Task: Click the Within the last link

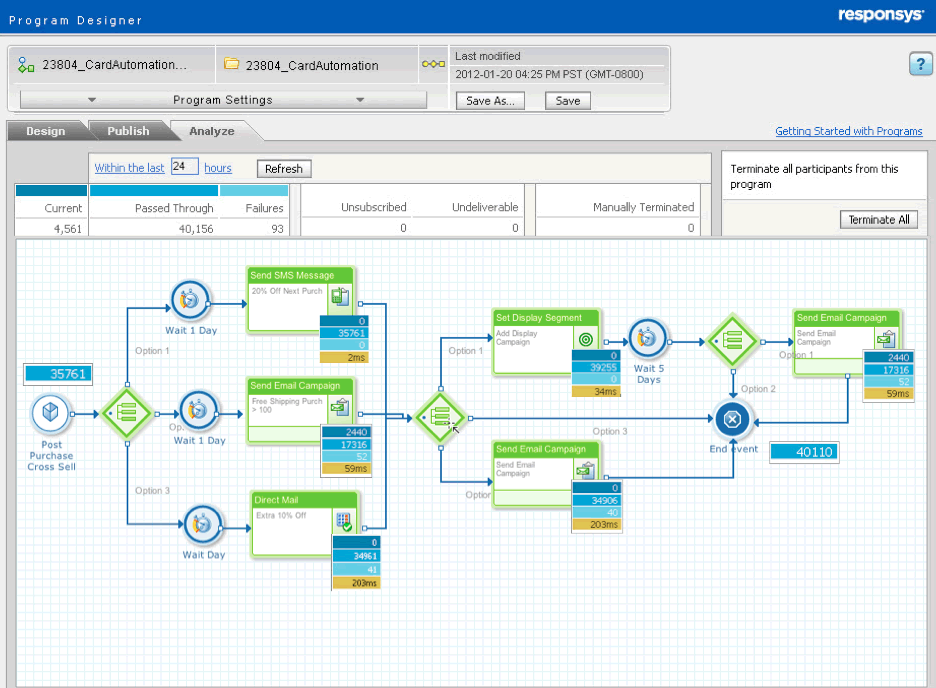Action: [129, 168]
